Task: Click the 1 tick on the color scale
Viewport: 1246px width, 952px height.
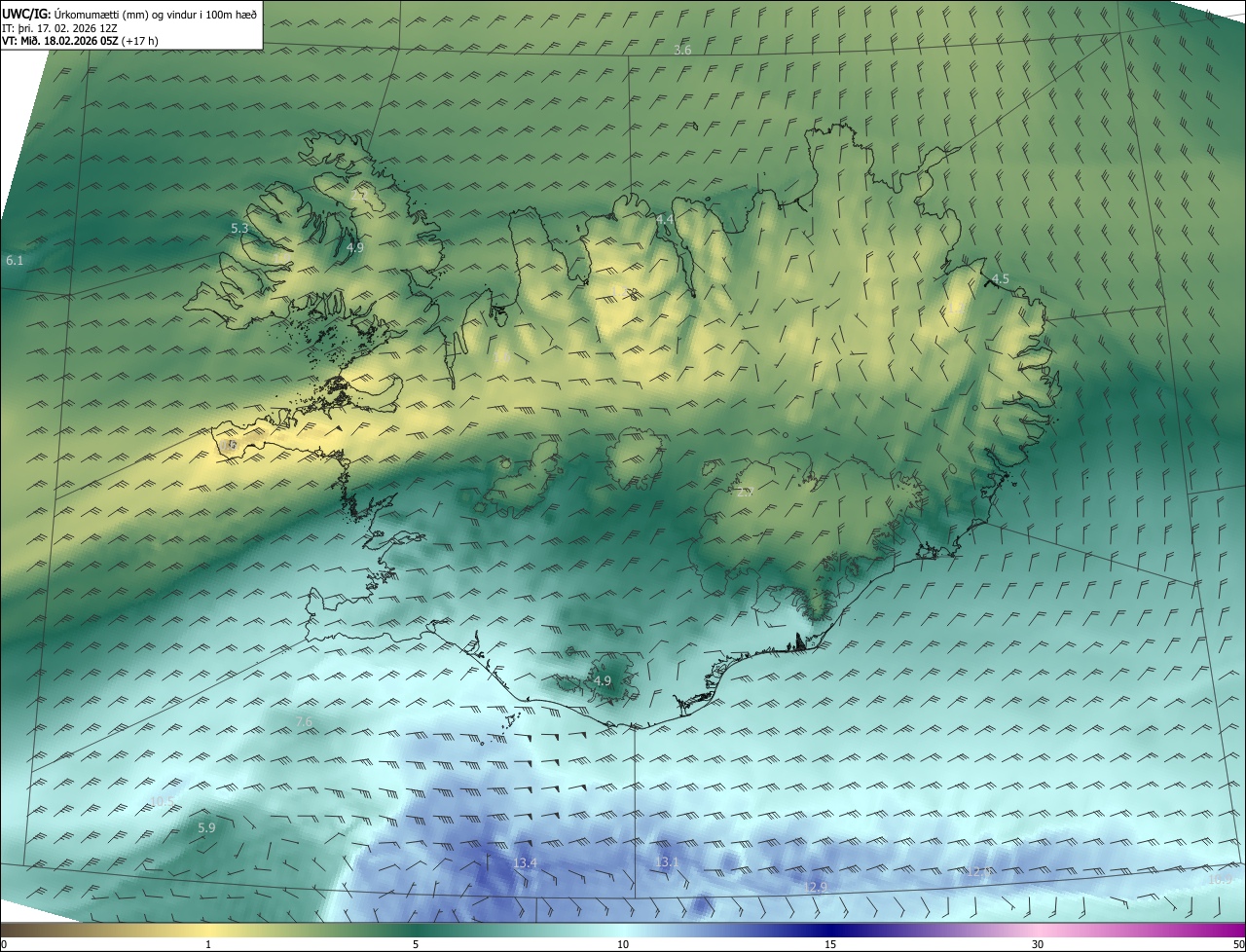Action: point(208,944)
